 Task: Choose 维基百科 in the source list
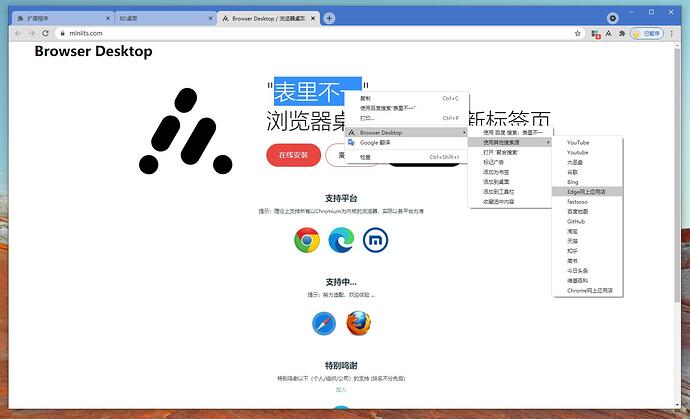pos(587,280)
